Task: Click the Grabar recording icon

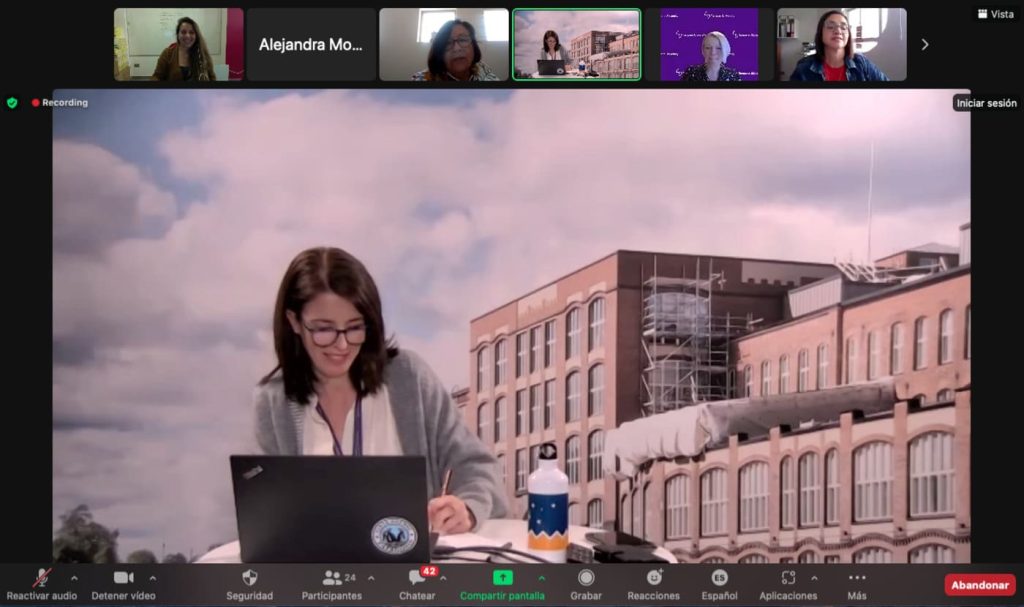Action: pyautogui.click(x=586, y=578)
